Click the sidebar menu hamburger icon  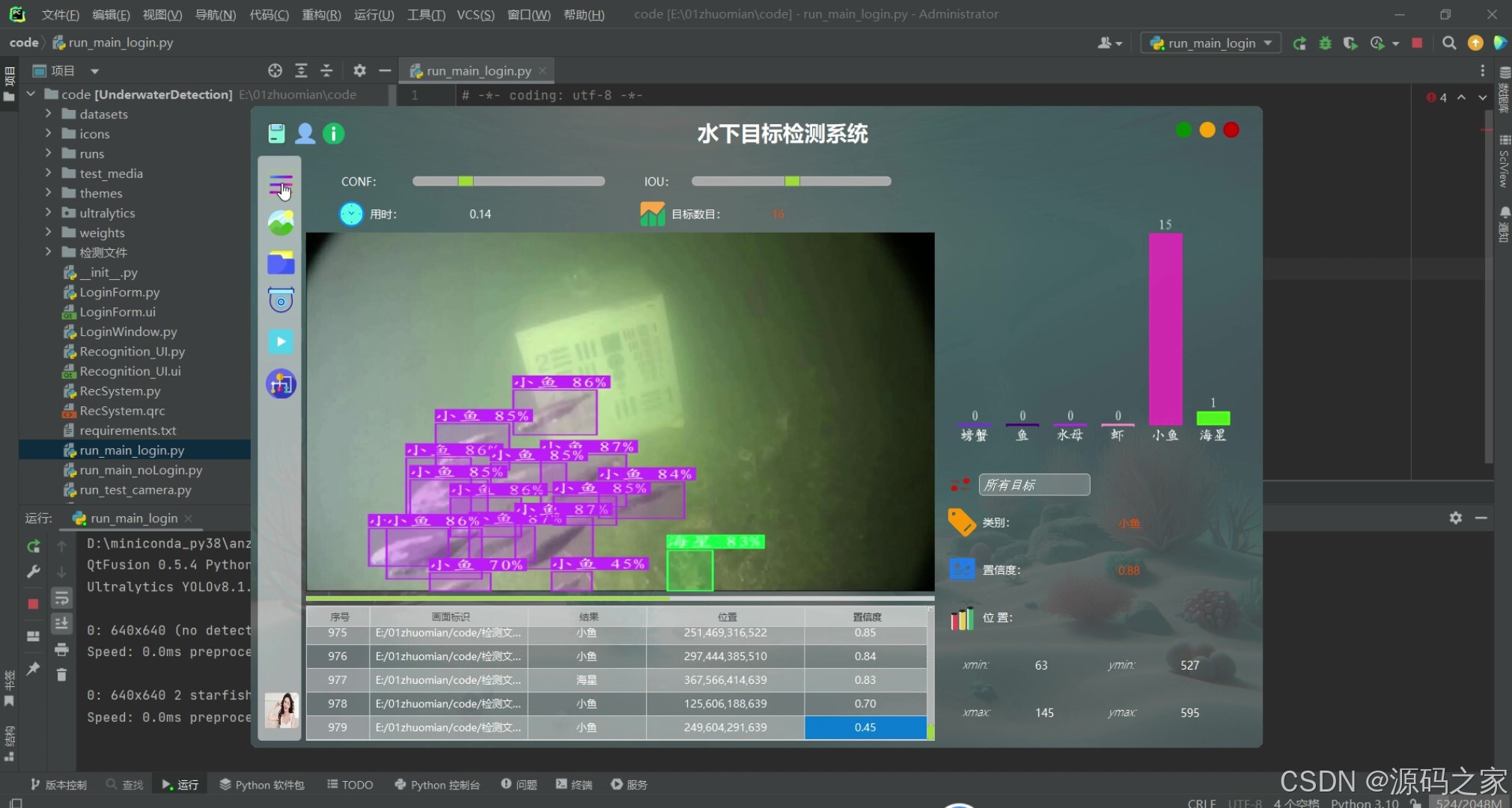pyautogui.click(x=281, y=183)
